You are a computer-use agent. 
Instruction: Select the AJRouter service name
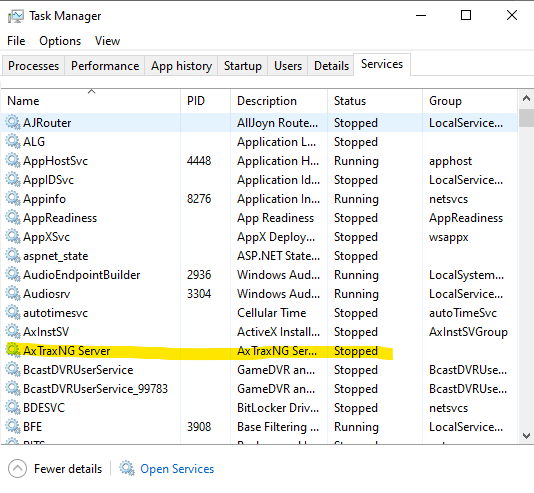47,123
